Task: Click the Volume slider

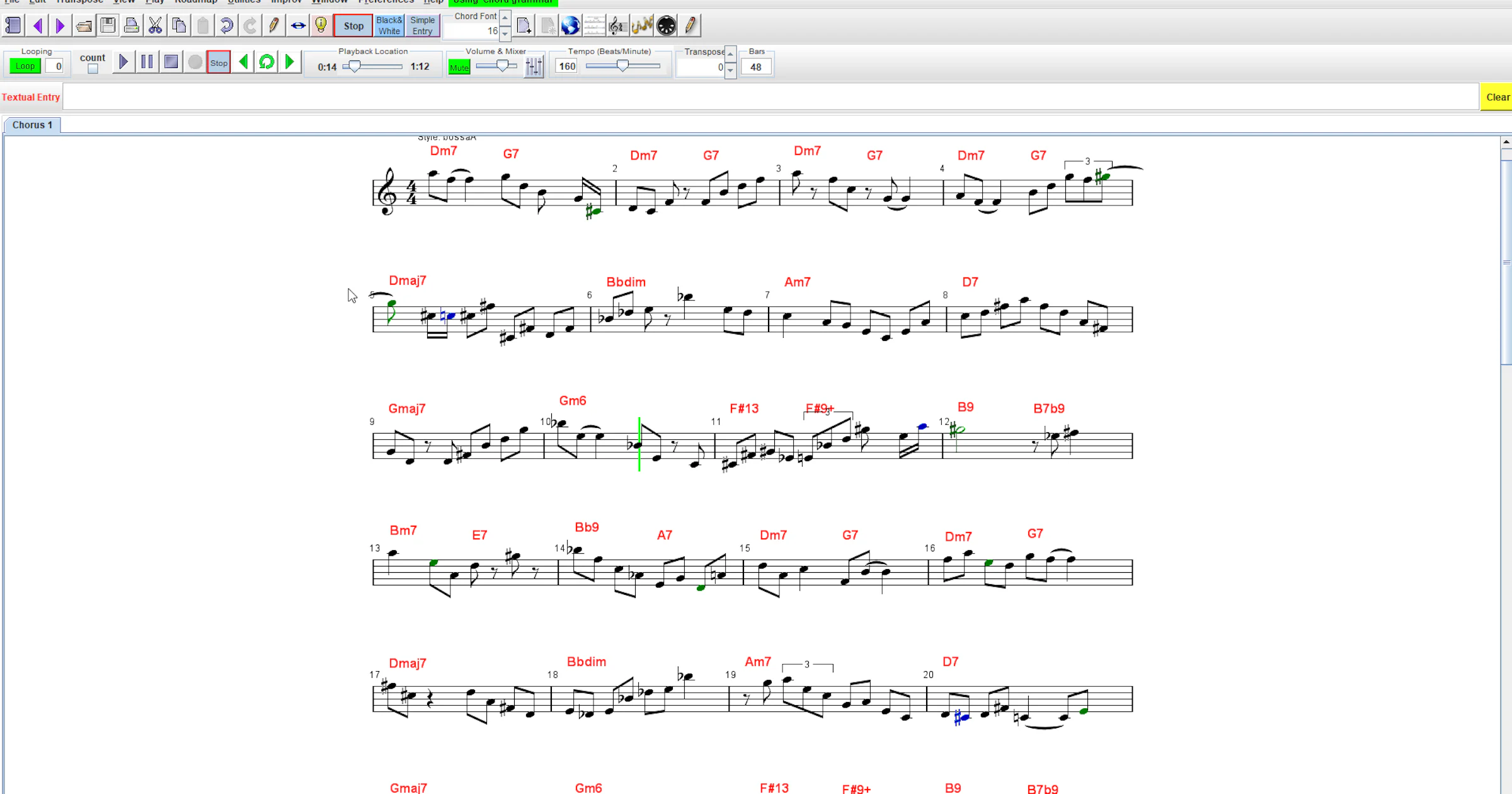Action: tap(496, 66)
